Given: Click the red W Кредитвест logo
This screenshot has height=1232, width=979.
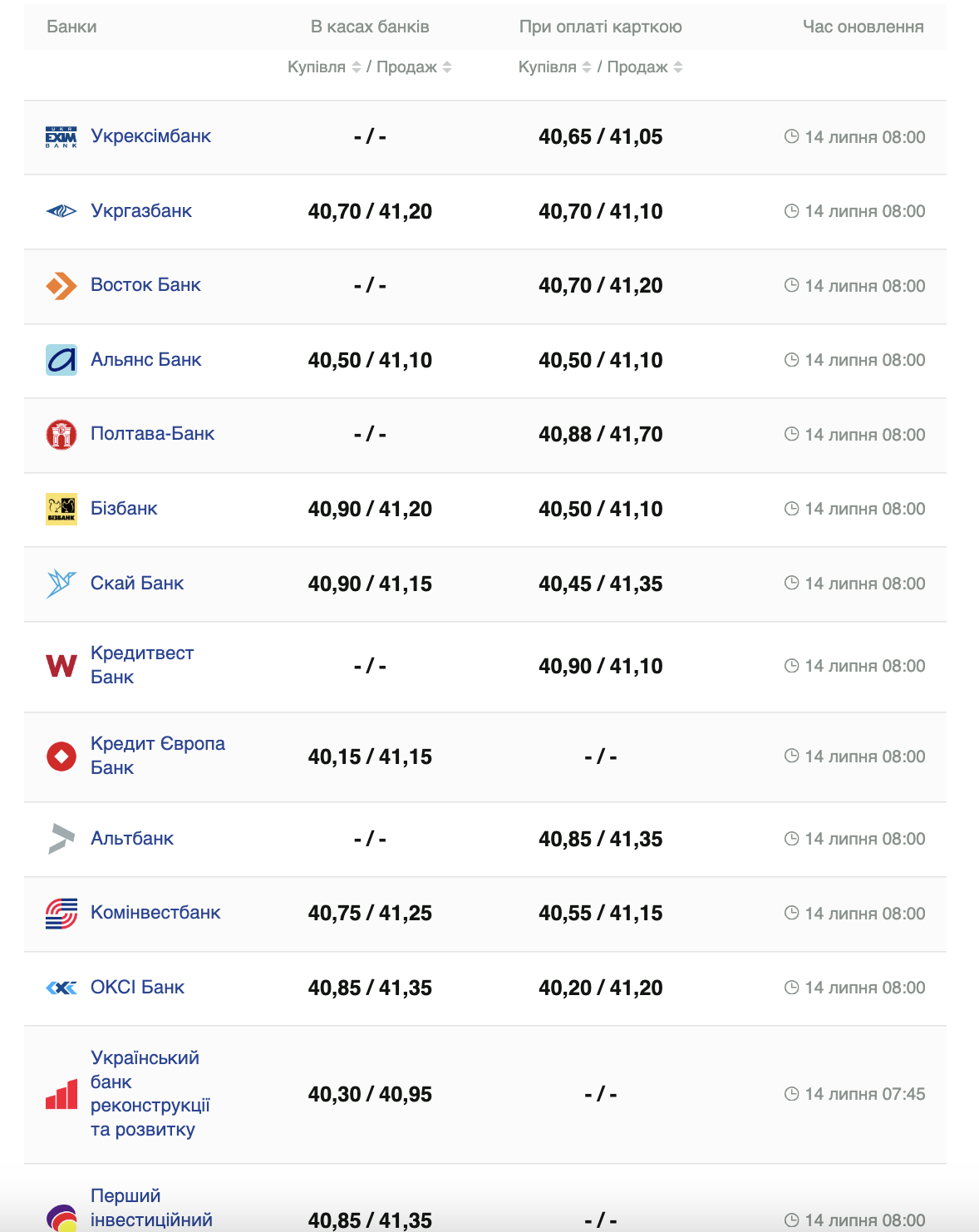Looking at the screenshot, I should tap(61, 666).
